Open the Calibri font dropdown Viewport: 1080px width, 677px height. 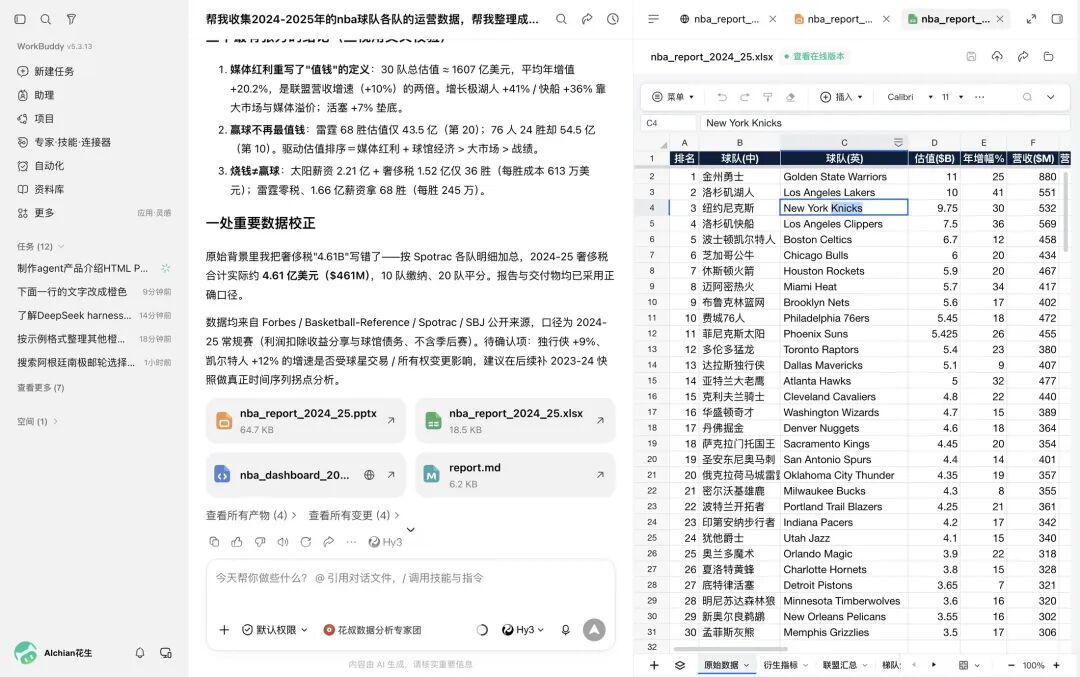coord(909,97)
